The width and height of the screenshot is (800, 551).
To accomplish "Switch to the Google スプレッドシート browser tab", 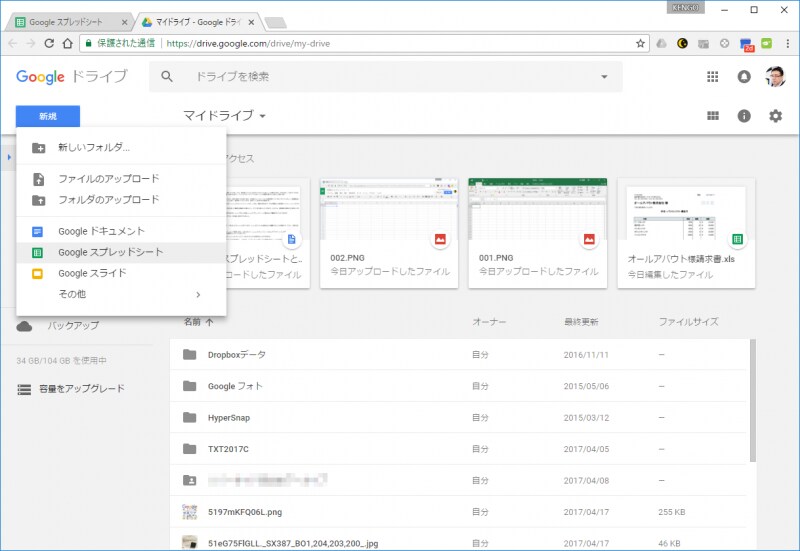I will pos(69,22).
